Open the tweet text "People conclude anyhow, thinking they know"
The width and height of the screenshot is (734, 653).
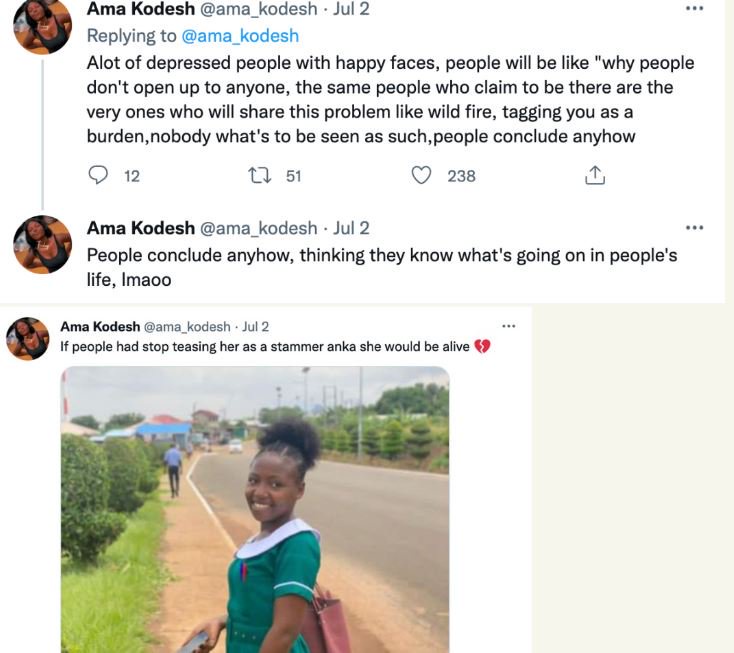coord(380,256)
